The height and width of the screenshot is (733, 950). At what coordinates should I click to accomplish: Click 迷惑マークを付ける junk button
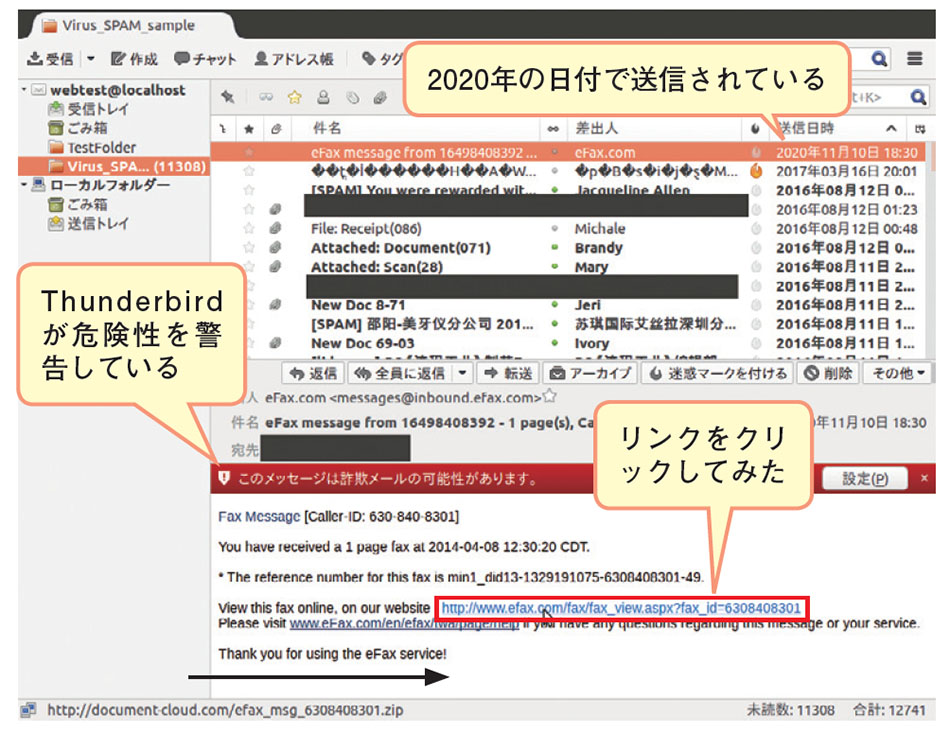pos(718,373)
